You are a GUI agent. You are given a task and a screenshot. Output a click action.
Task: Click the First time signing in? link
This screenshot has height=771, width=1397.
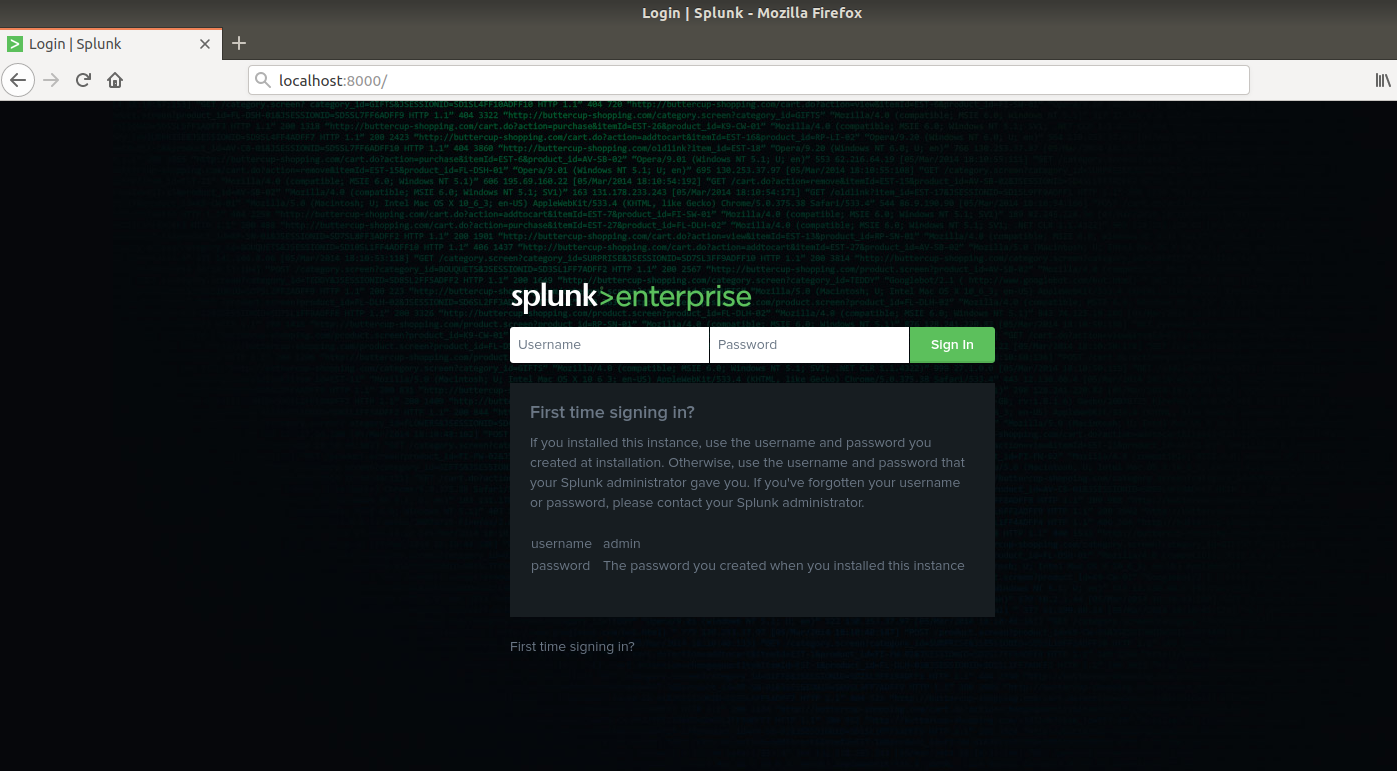coord(572,647)
